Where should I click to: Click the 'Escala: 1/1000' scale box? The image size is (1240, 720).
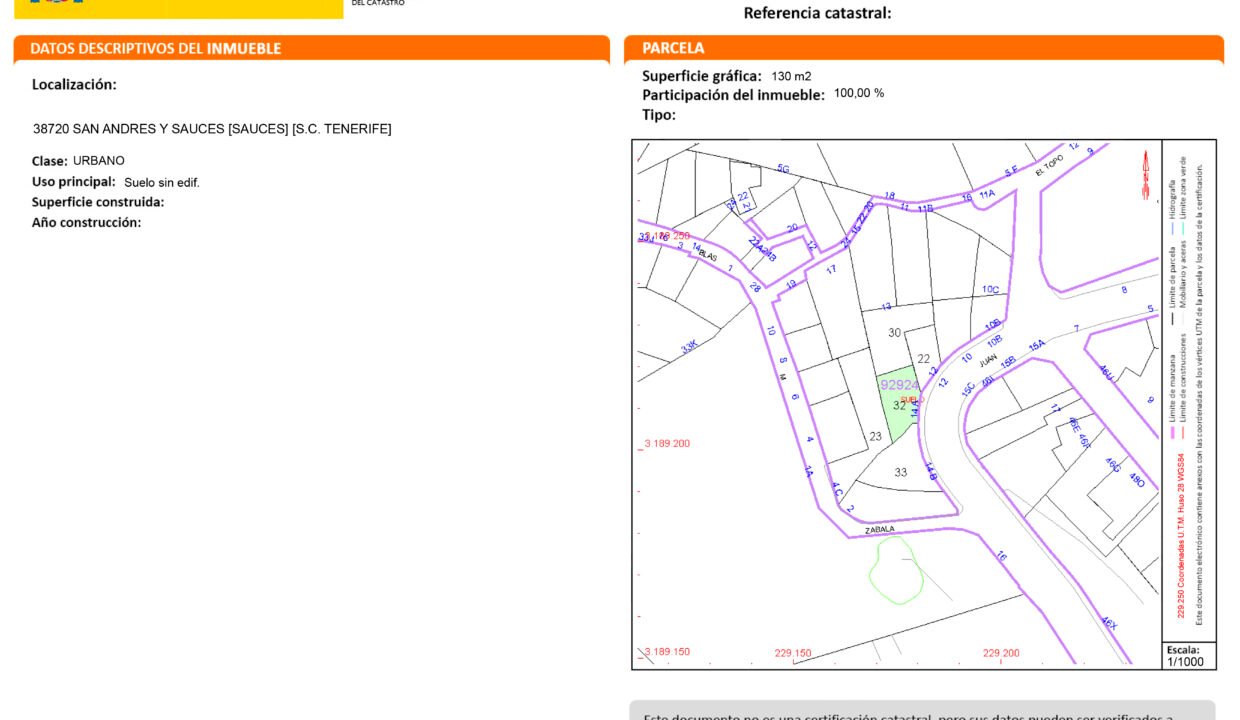[x=1189, y=655]
